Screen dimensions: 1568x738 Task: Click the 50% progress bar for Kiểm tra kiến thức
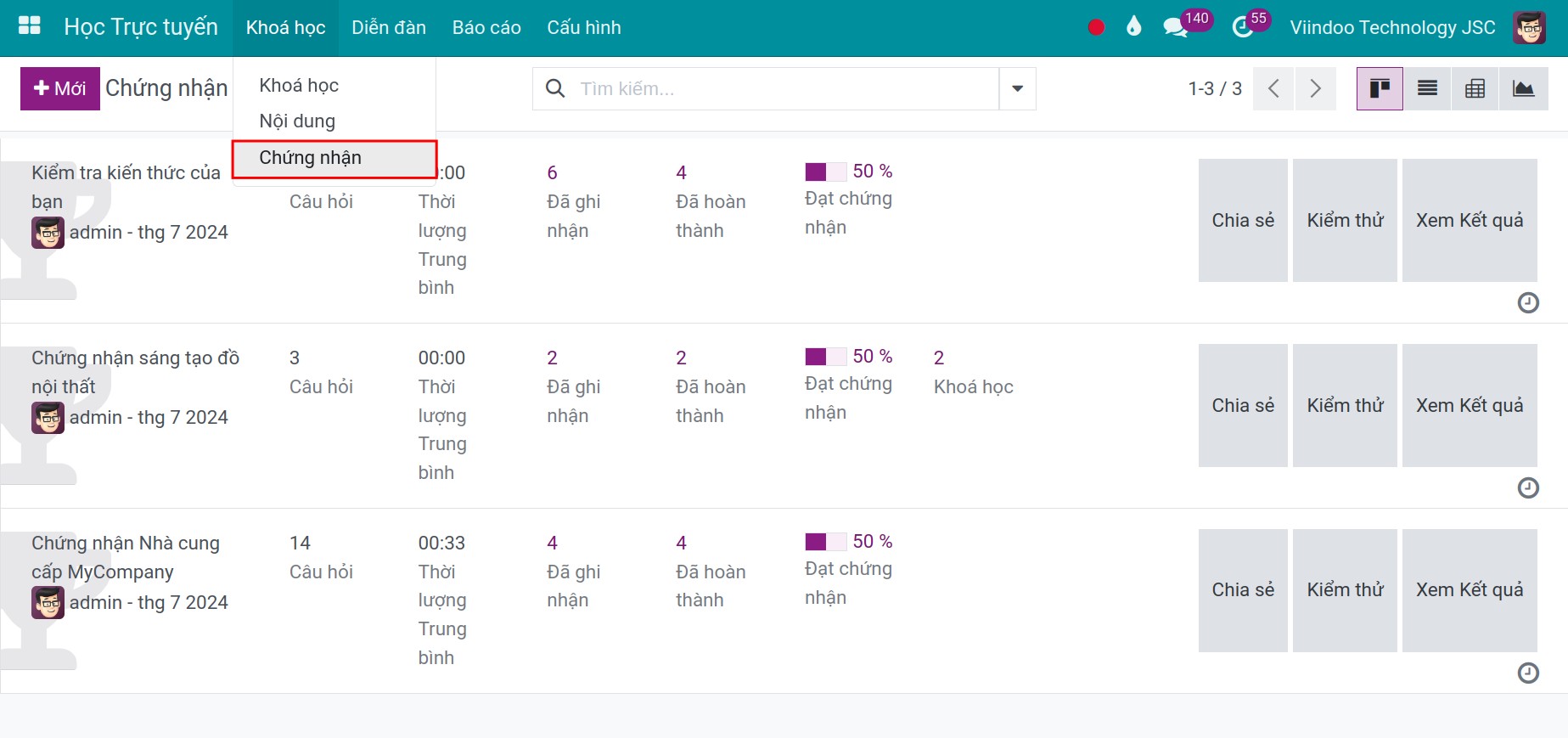825,172
